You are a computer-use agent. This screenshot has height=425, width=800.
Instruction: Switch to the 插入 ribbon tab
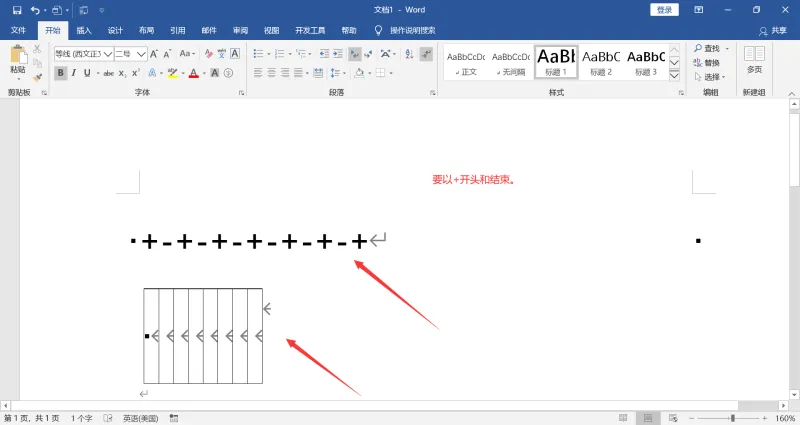[x=84, y=31]
